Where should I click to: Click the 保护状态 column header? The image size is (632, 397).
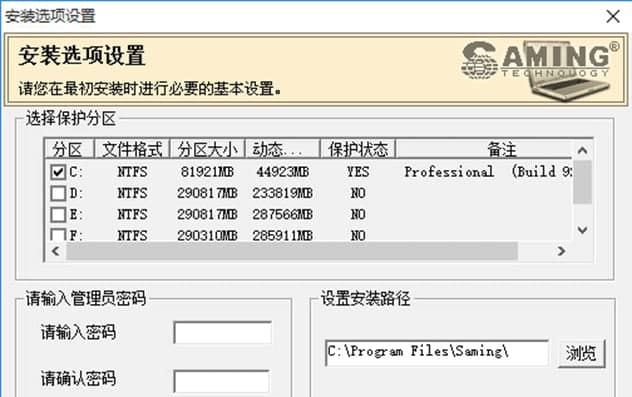[358, 149]
